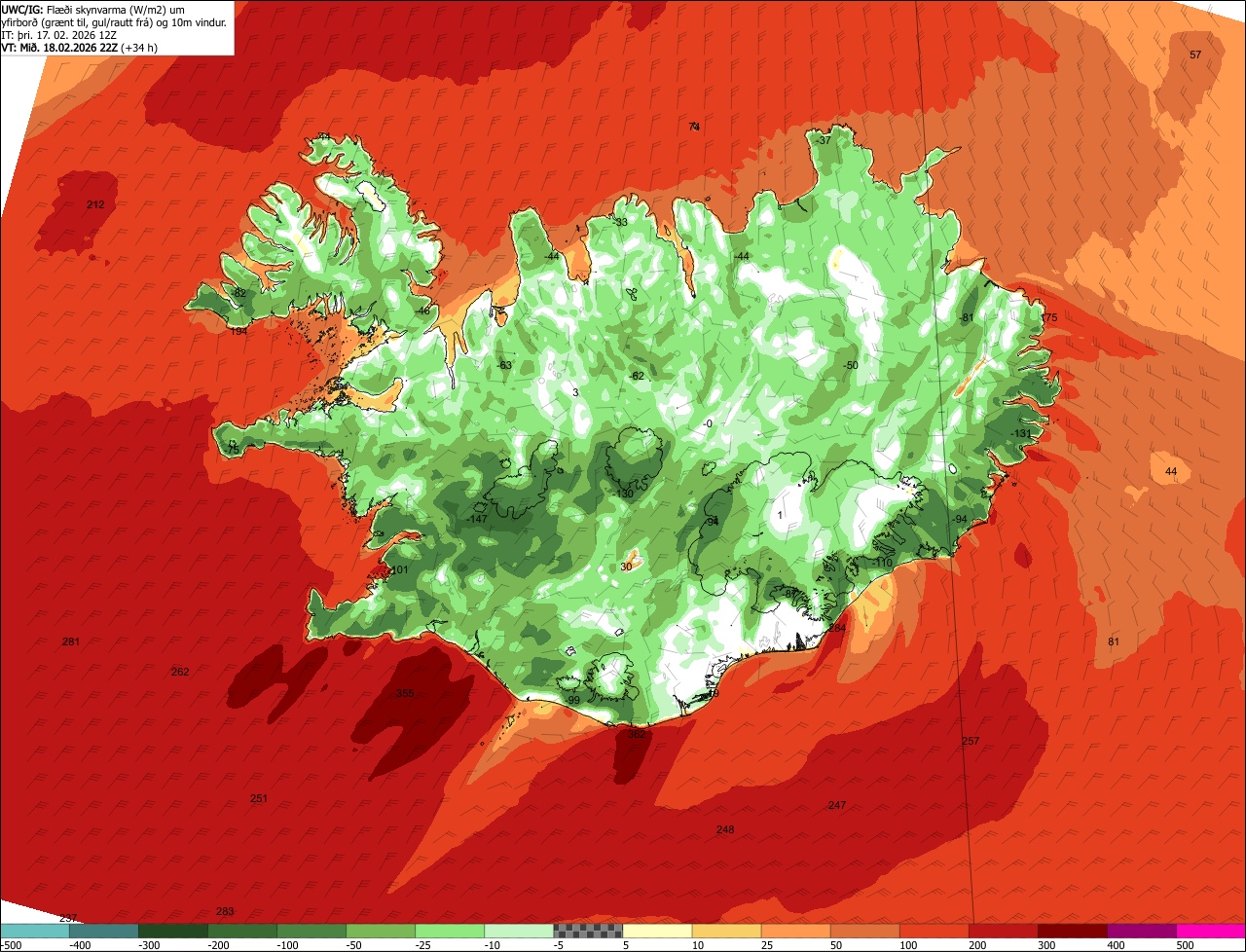
Task: Click the bright green -25 to -10 swatch
Action: click(450, 931)
